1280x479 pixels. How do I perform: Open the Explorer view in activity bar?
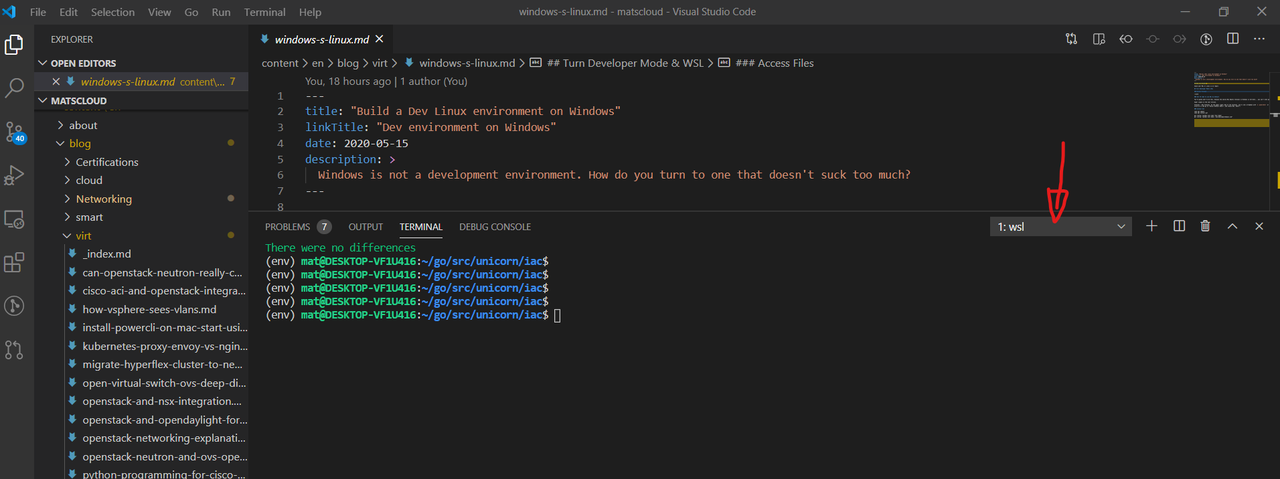pos(15,44)
